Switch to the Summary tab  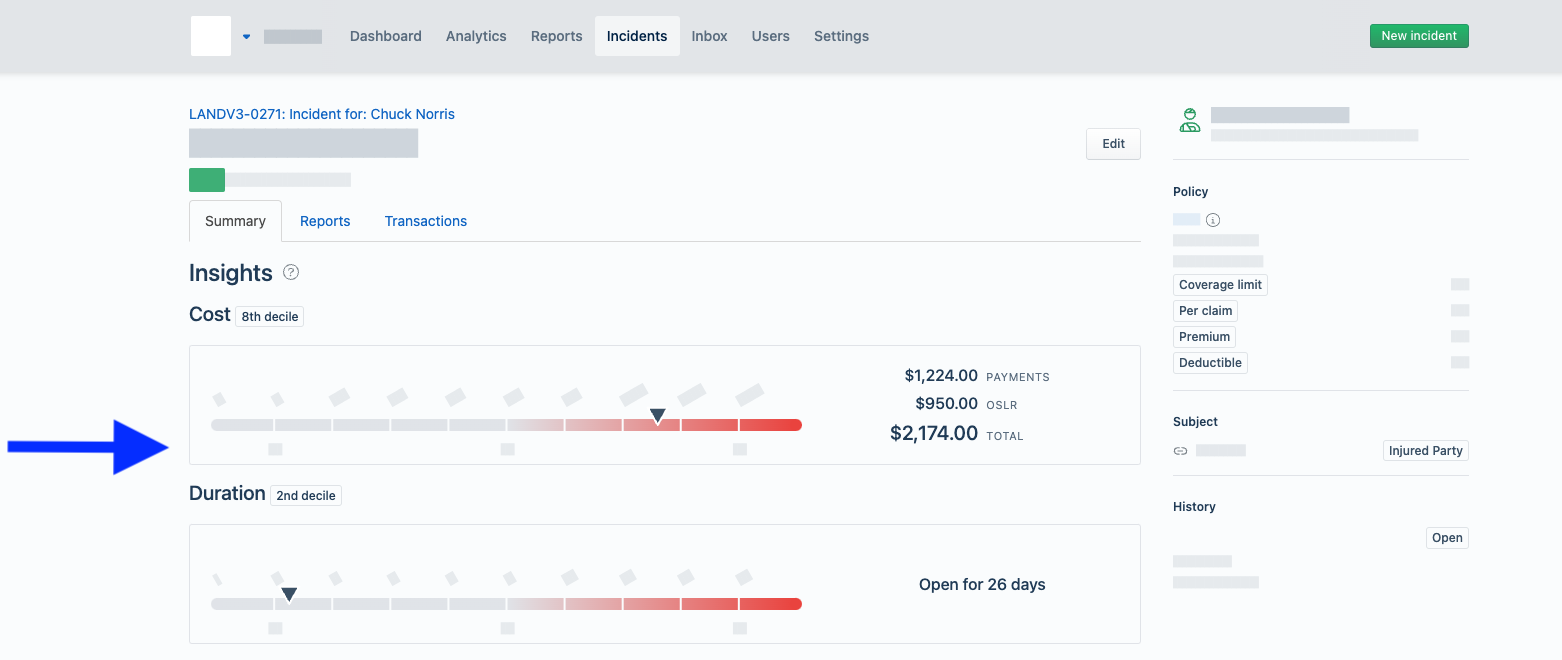[x=235, y=221]
